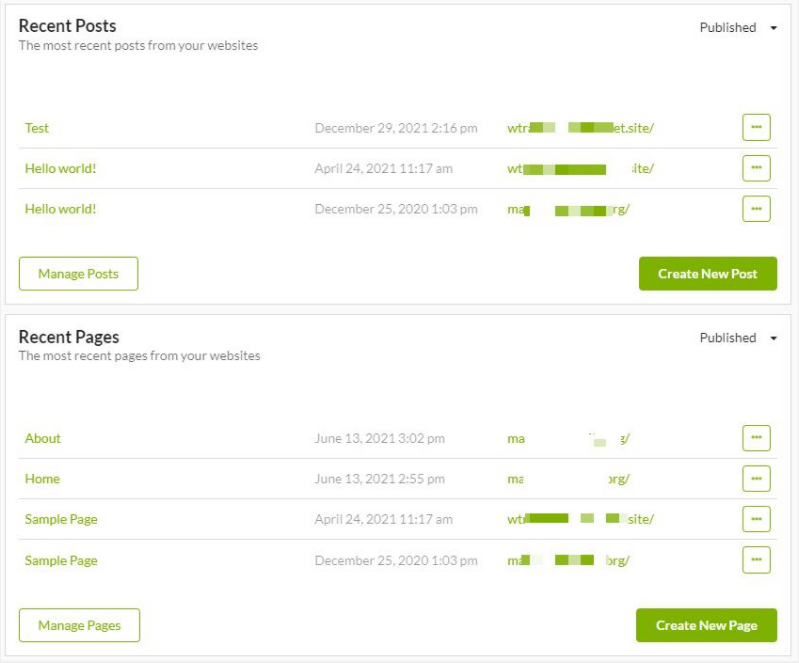Open the options menu for the About page
The image size is (799, 663).
756,438
